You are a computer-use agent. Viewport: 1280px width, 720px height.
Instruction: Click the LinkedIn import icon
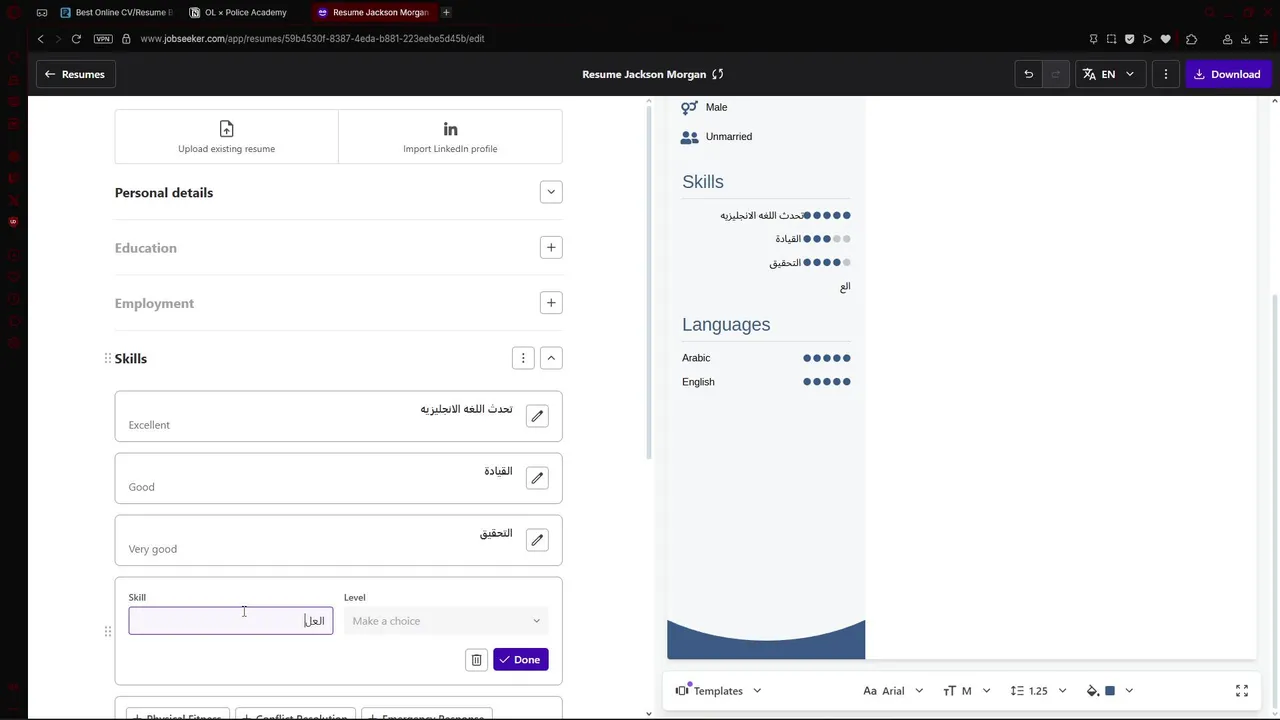[450, 129]
